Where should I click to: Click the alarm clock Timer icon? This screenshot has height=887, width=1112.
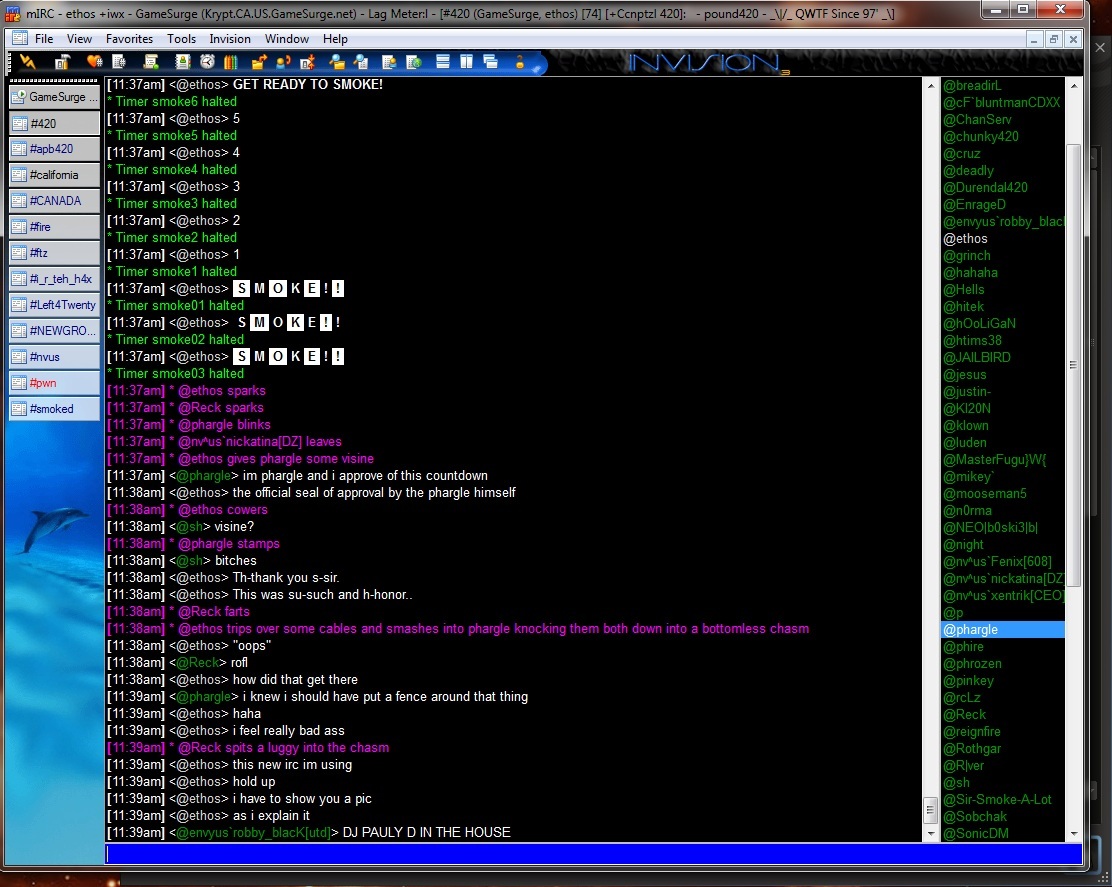coord(207,62)
